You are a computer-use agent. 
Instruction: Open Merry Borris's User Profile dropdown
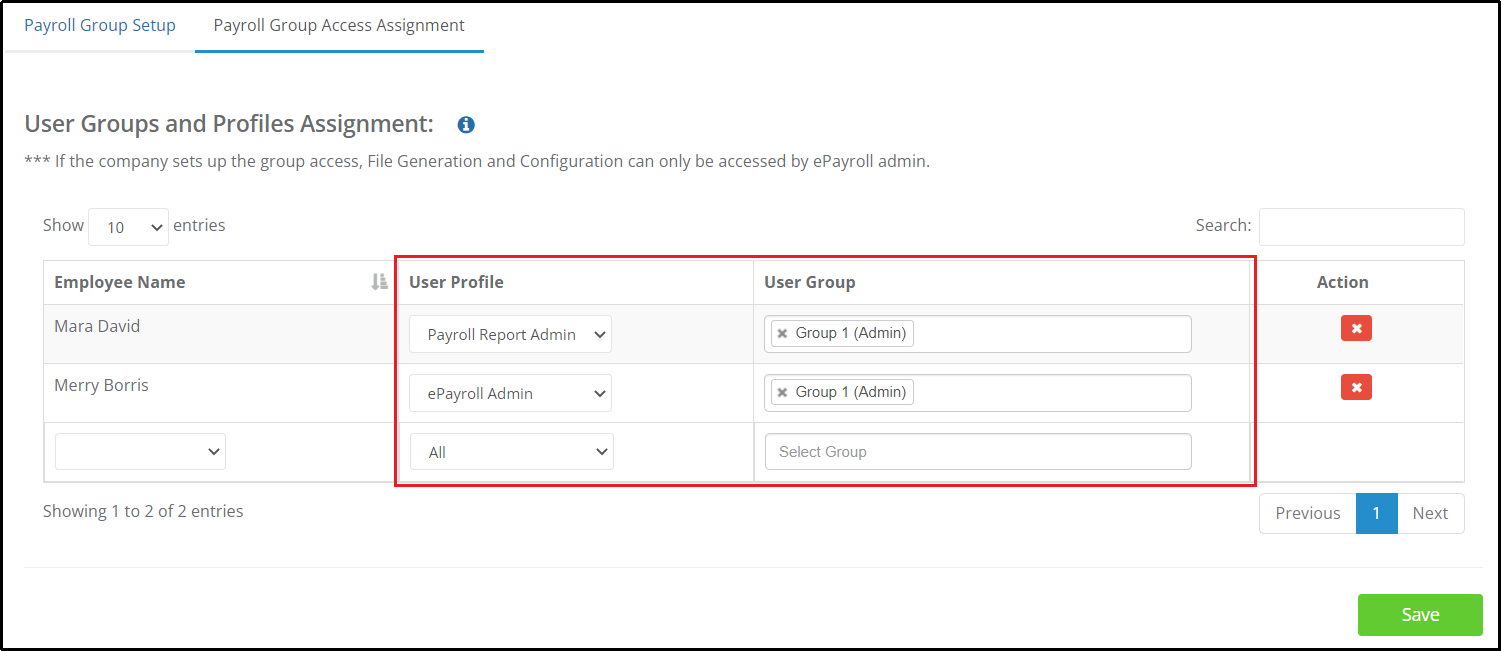(510, 393)
